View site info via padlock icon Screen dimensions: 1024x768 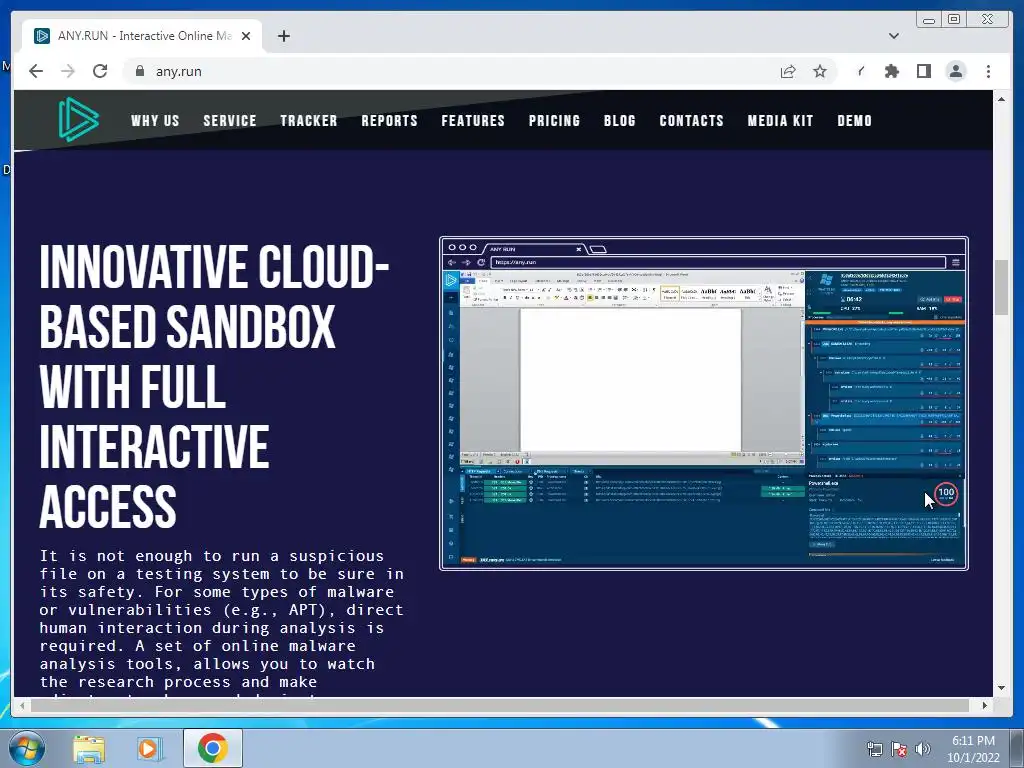coord(140,71)
